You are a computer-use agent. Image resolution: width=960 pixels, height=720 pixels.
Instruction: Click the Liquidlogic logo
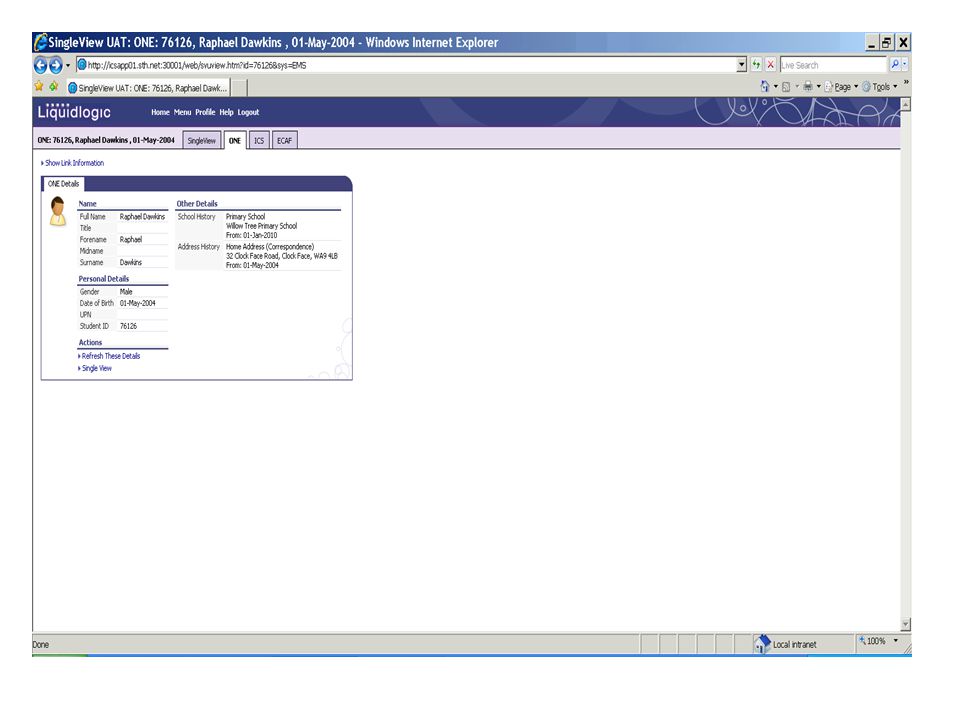pyautogui.click(x=74, y=111)
